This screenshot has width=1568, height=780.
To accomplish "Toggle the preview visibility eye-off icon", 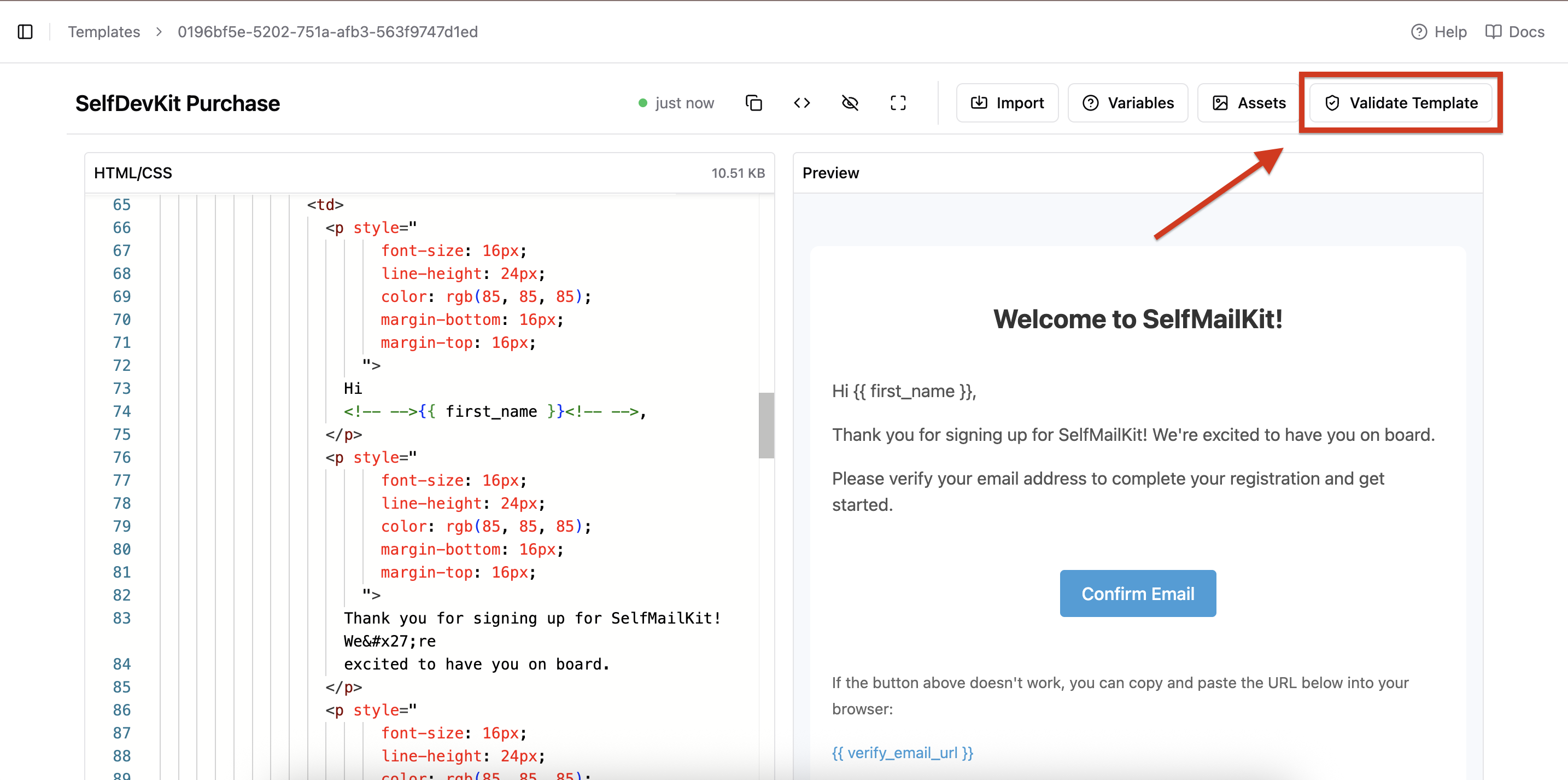I will pyautogui.click(x=850, y=103).
